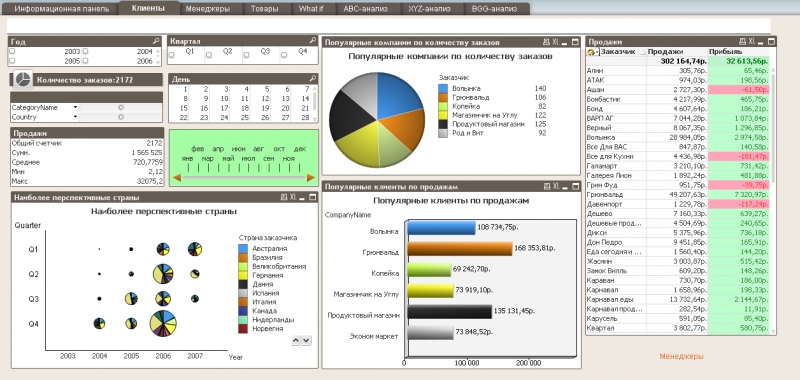Expand the Country dropdown arrow

pyautogui.click(x=76, y=117)
